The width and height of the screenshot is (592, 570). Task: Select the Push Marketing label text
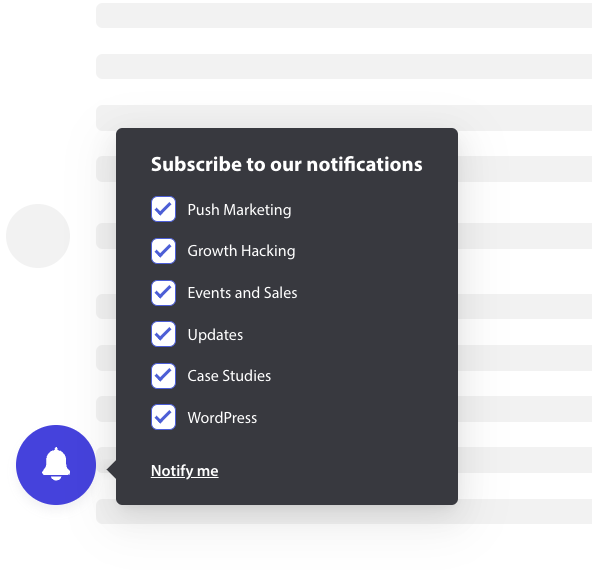(x=239, y=210)
